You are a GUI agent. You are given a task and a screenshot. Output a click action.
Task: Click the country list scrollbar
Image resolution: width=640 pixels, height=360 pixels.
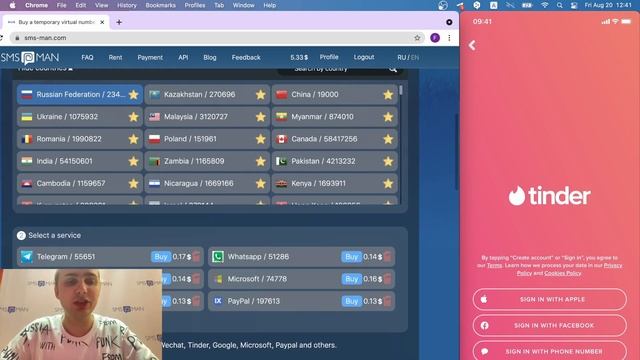point(401,90)
